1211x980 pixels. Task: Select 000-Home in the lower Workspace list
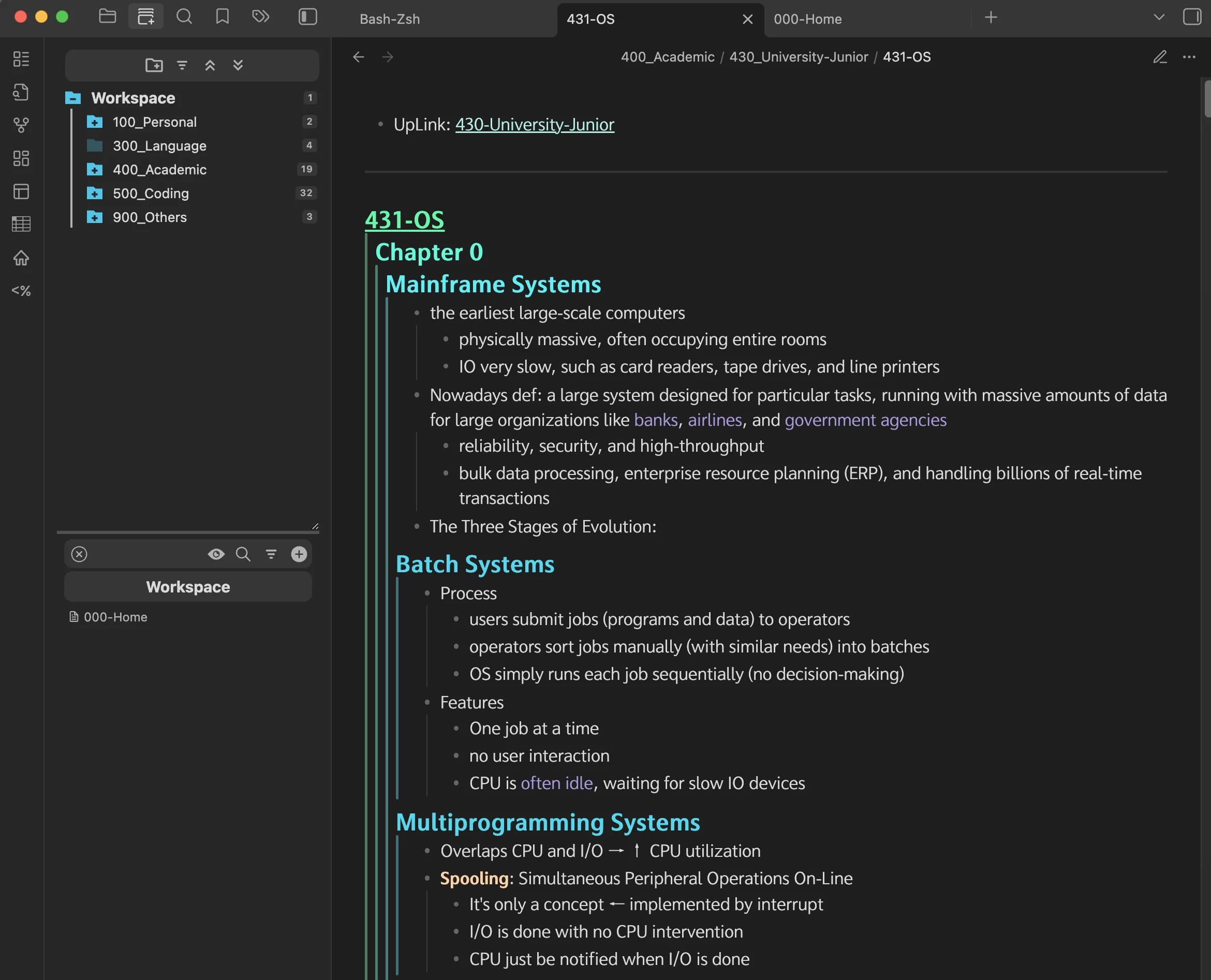coord(115,616)
